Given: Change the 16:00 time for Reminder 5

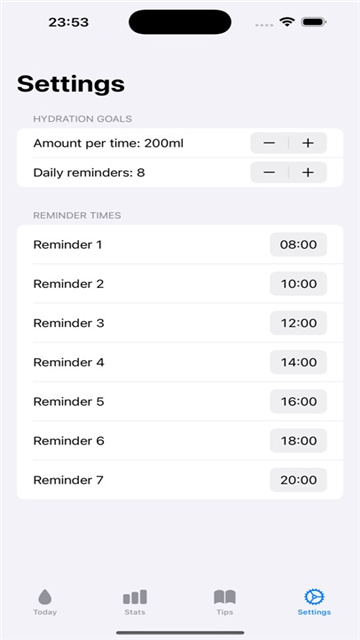Looking at the screenshot, I should (x=298, y=401).
